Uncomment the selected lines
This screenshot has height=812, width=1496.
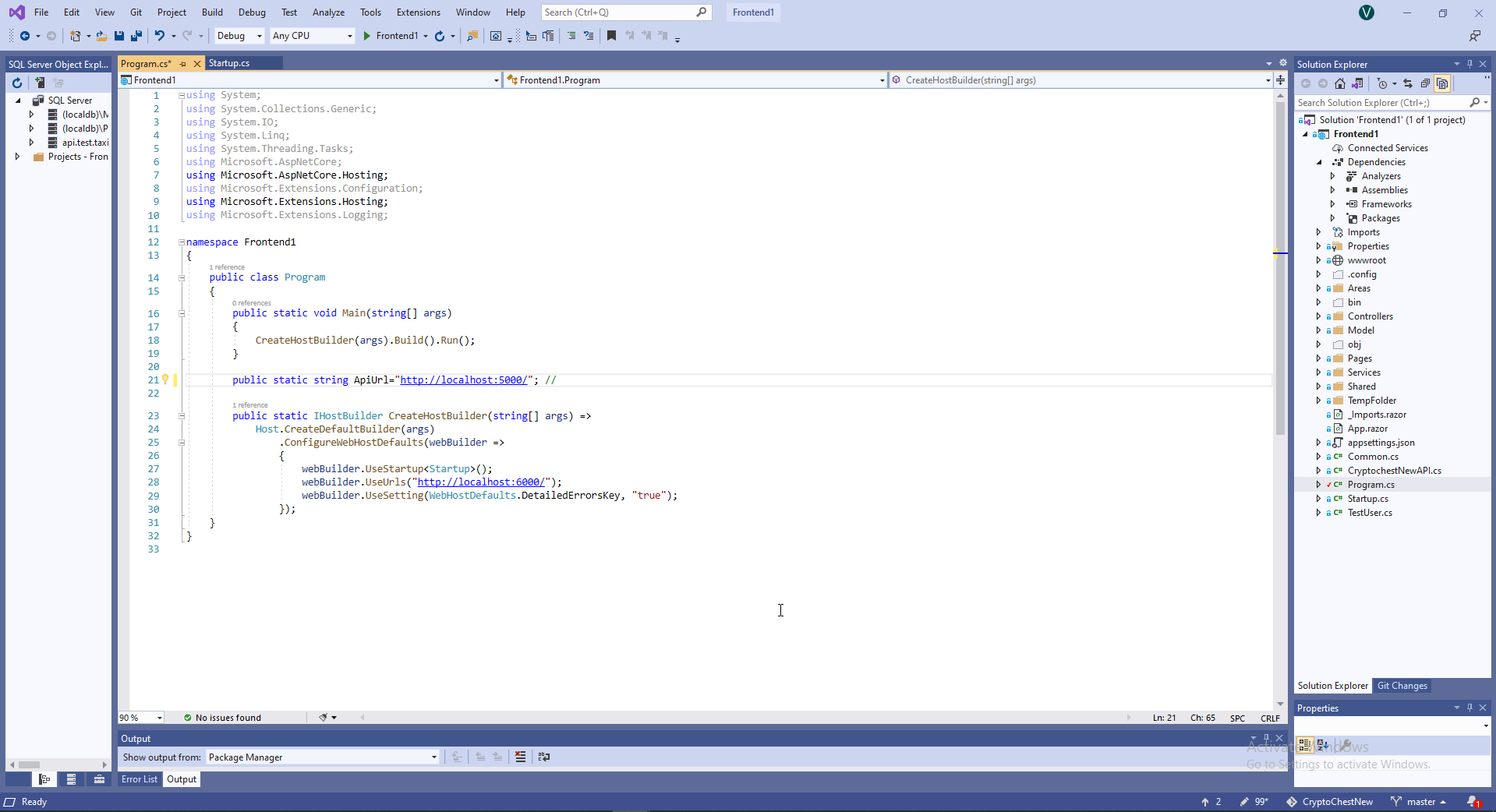click(x=589, y=36)
